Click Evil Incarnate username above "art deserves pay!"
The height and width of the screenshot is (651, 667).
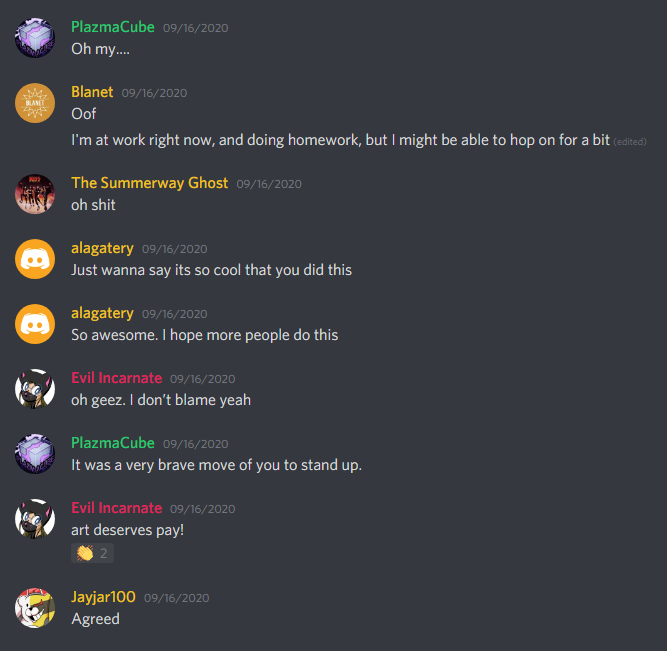pyautogui.click(x=117, y=508)
